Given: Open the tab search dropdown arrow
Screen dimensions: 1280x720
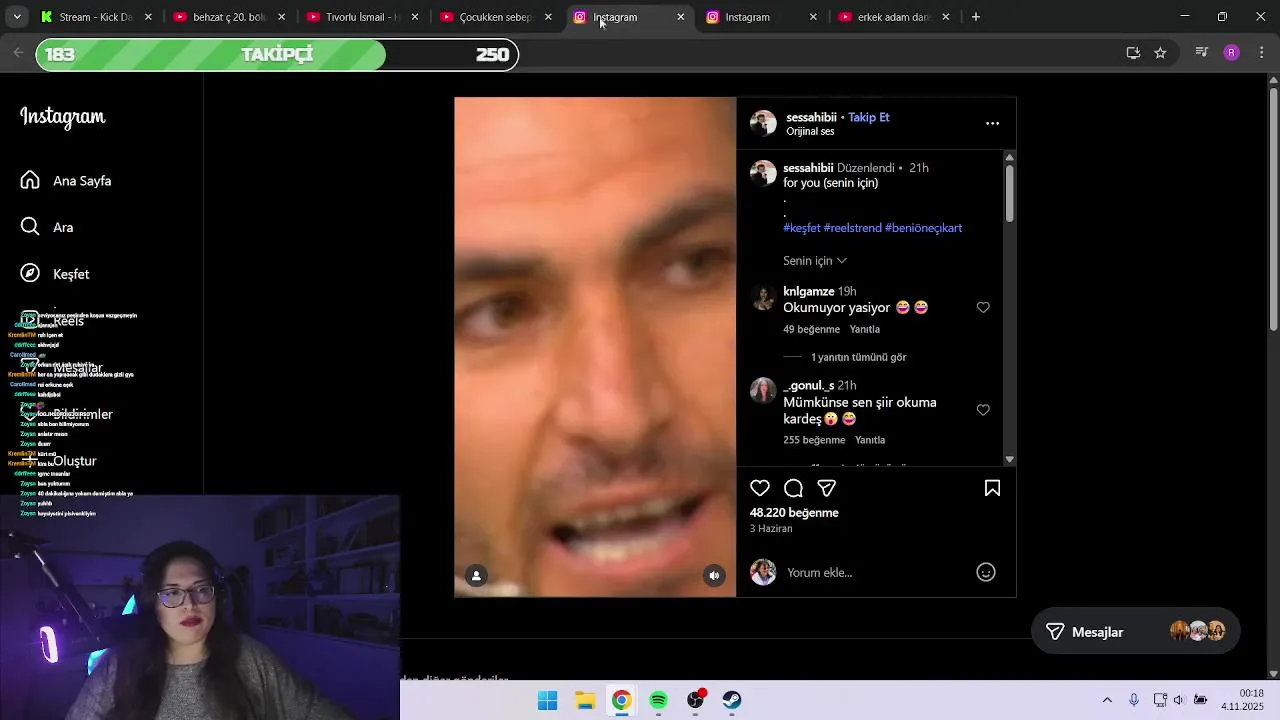Looking at the screenshot, I should (x=17, y=17).
